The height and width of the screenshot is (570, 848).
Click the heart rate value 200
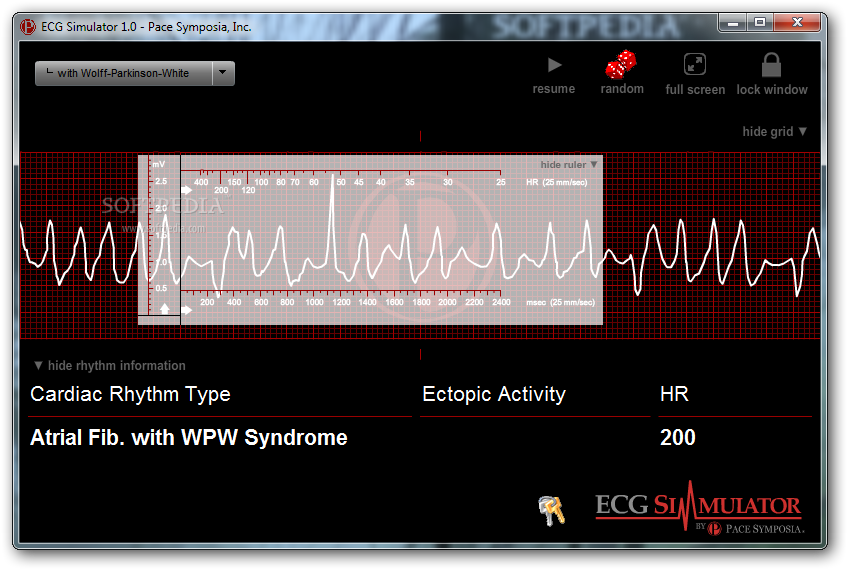click(678, 438)
